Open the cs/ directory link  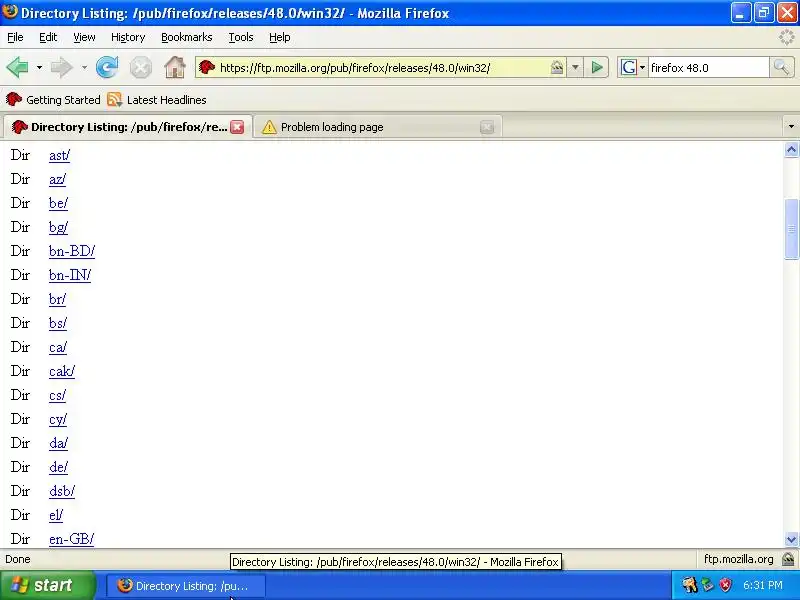point(57,395)
